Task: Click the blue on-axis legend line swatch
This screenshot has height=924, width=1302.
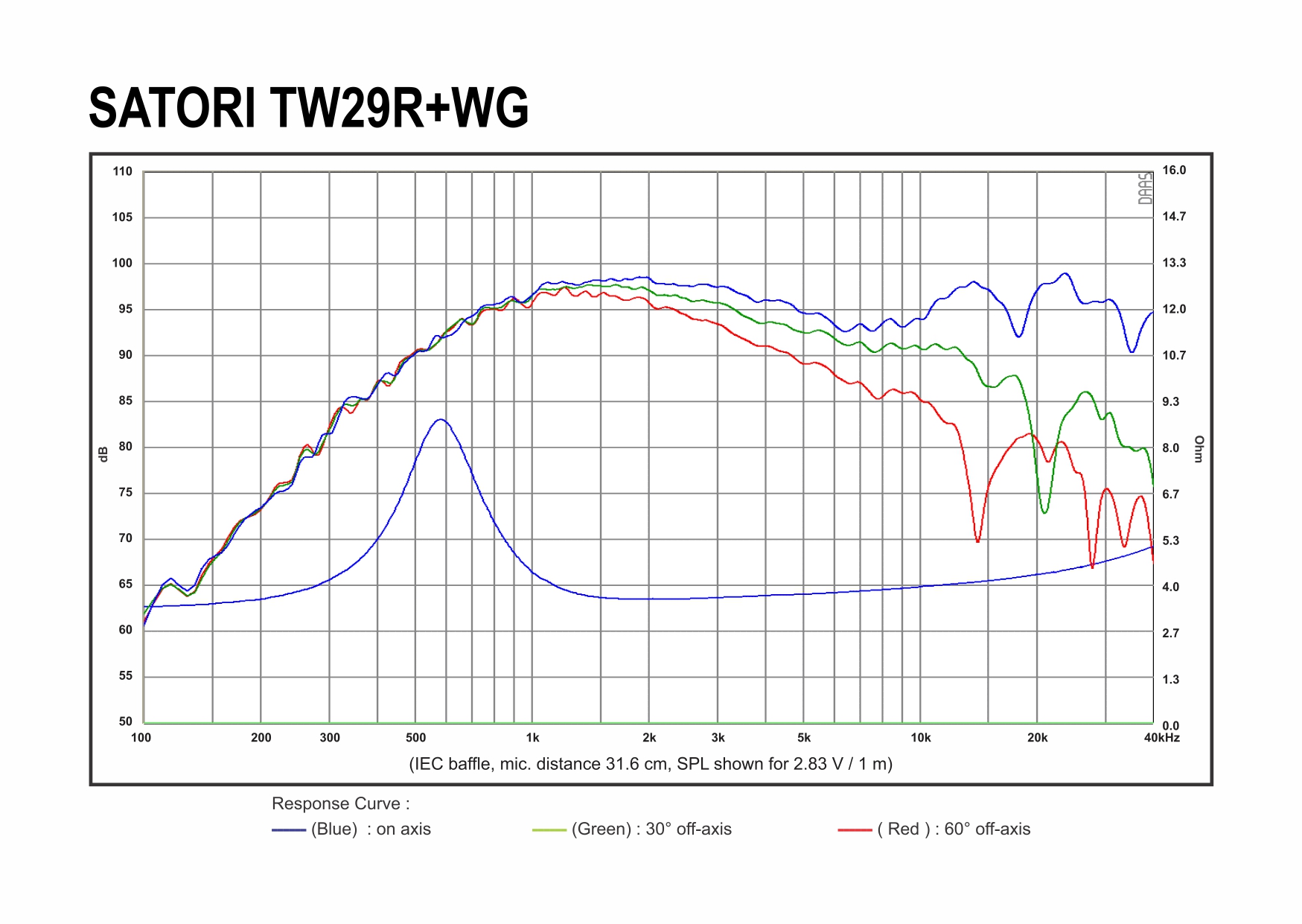Action: pyautogui.click(x=289, y=830)
